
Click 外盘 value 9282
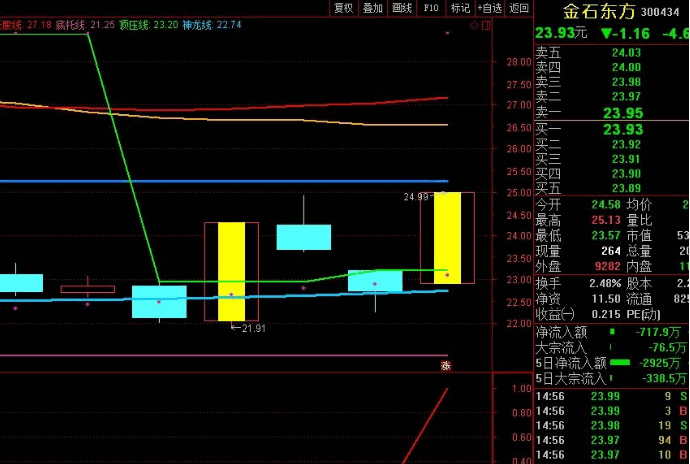pos(607,266)
